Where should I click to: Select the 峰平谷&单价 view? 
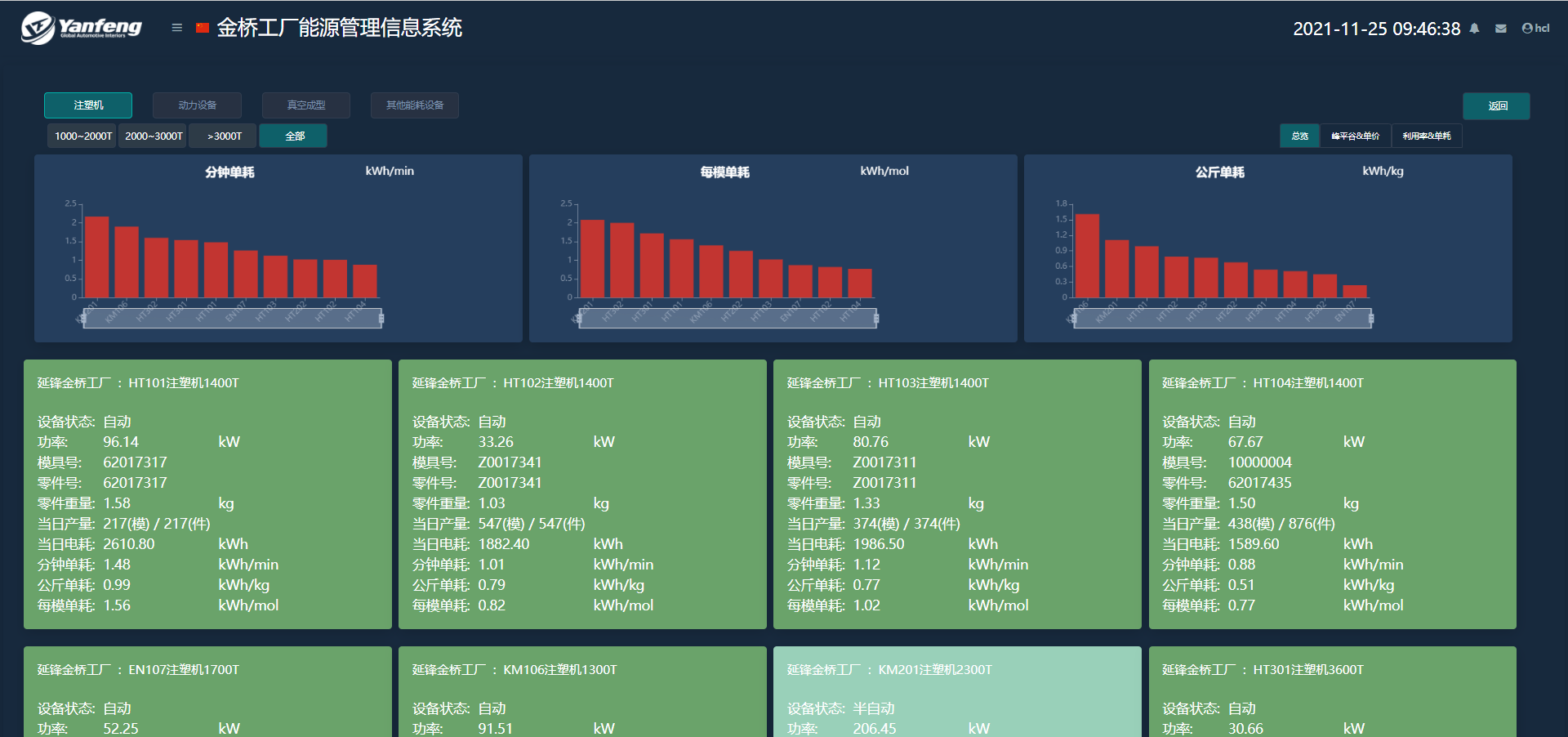(x=1355, y=136)
